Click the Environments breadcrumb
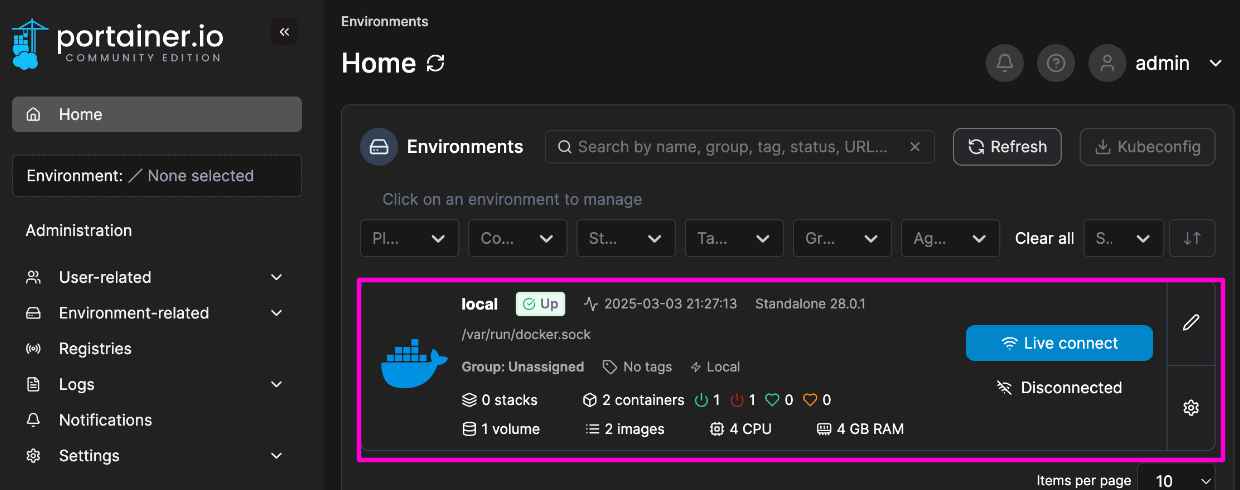 click(x=384, y=21)
